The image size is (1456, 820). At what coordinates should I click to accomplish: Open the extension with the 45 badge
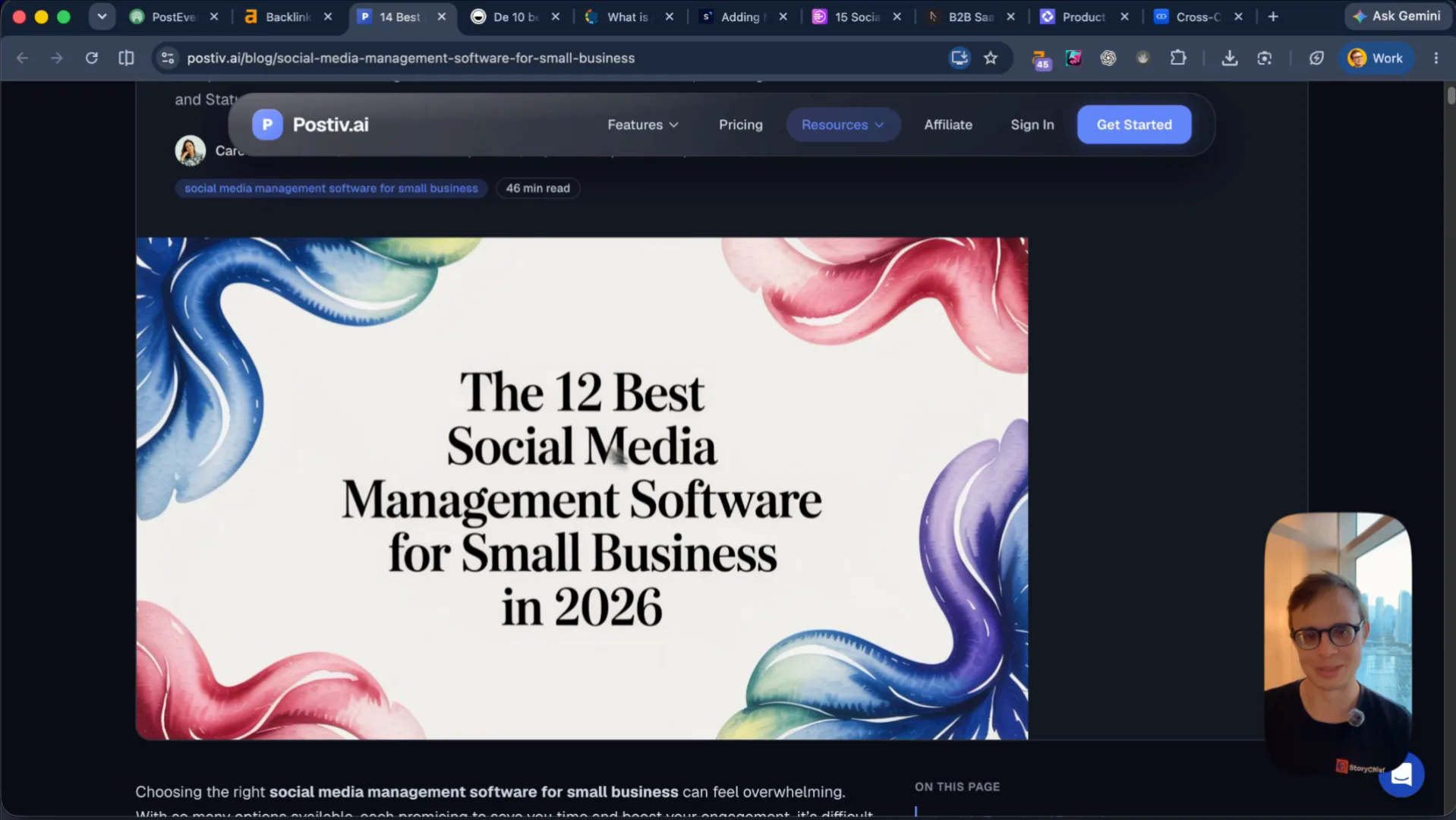(1041, 59)
